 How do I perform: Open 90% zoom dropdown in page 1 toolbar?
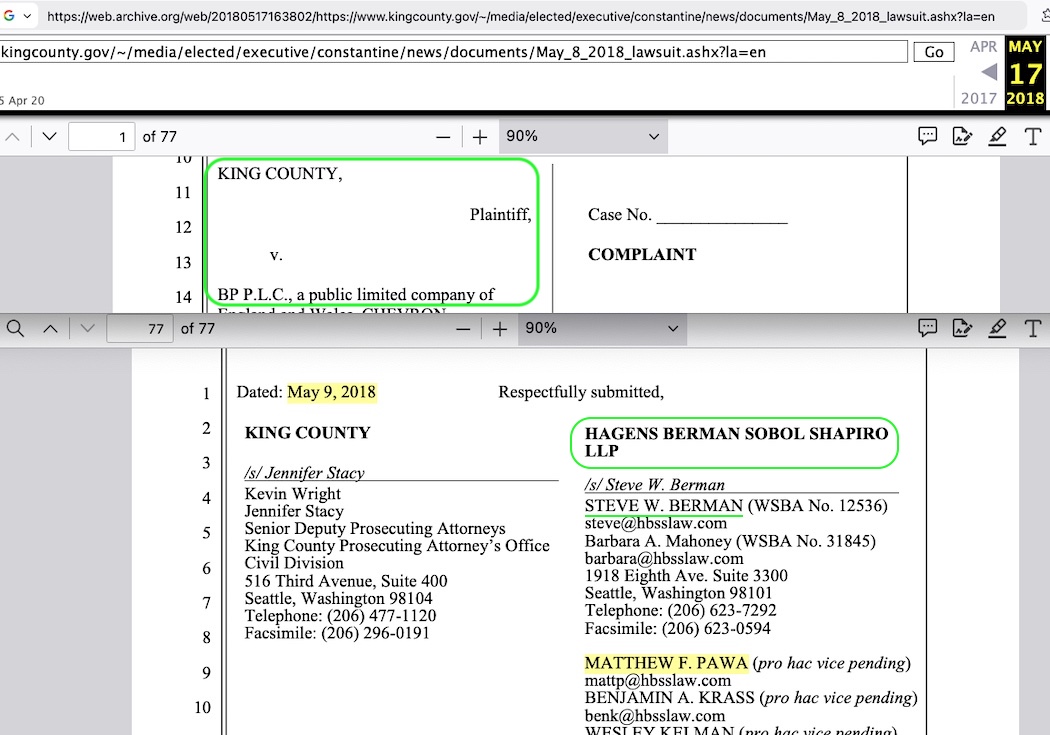pyautogui.click(x=583, y=137)
